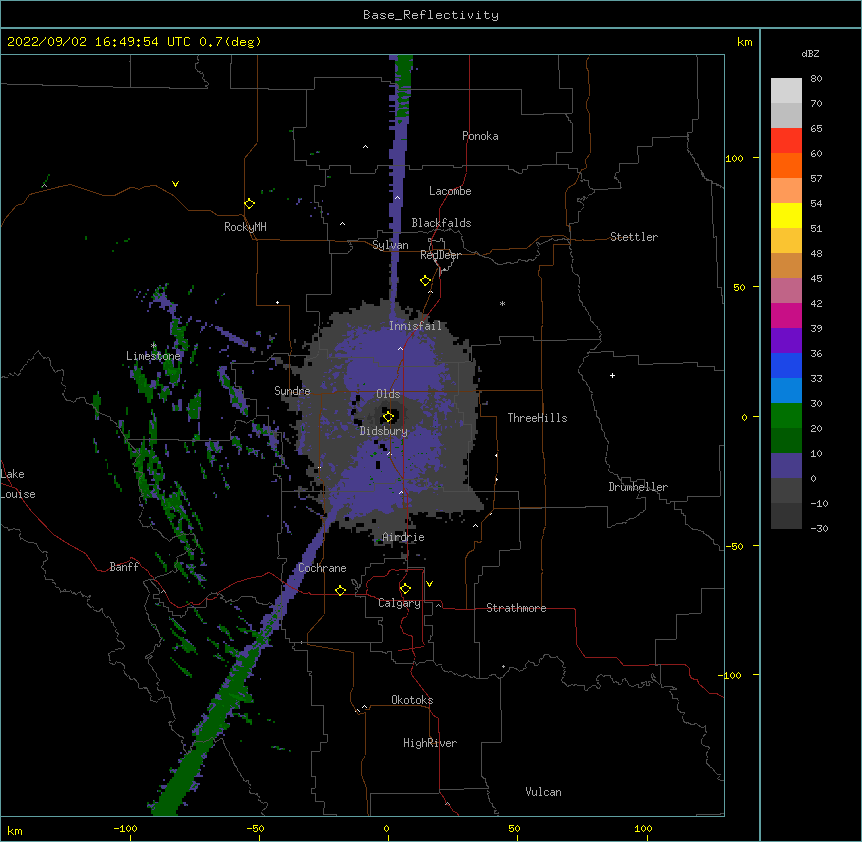Select the purple 10 dBZ color swatch

pos(786,466)
